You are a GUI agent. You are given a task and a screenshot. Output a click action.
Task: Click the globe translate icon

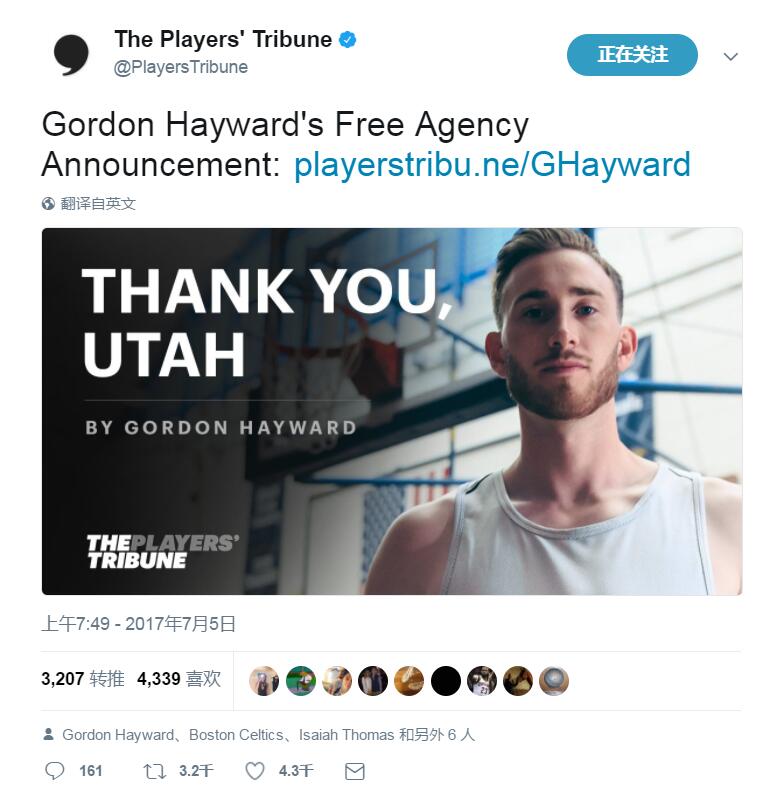(48, 204)
